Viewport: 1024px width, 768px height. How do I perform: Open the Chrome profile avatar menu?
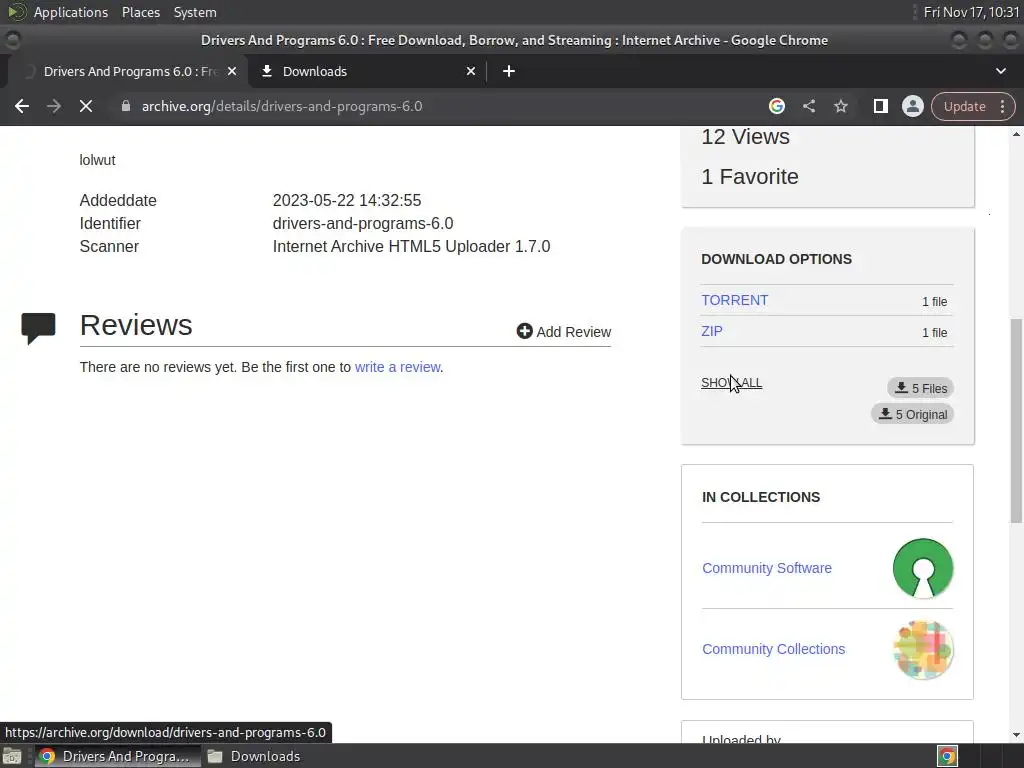pos(912,106)
